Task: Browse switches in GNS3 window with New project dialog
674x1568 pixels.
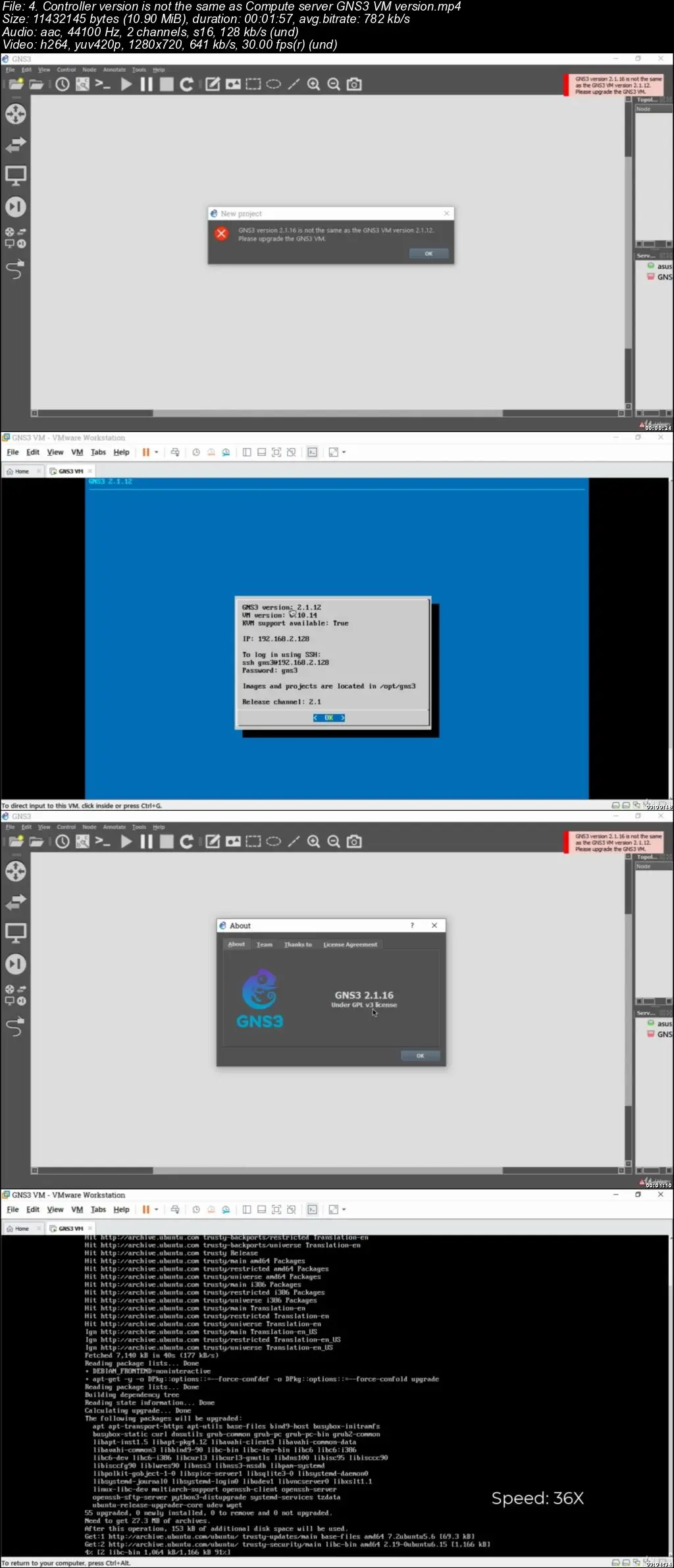Action: click(16, 144)
